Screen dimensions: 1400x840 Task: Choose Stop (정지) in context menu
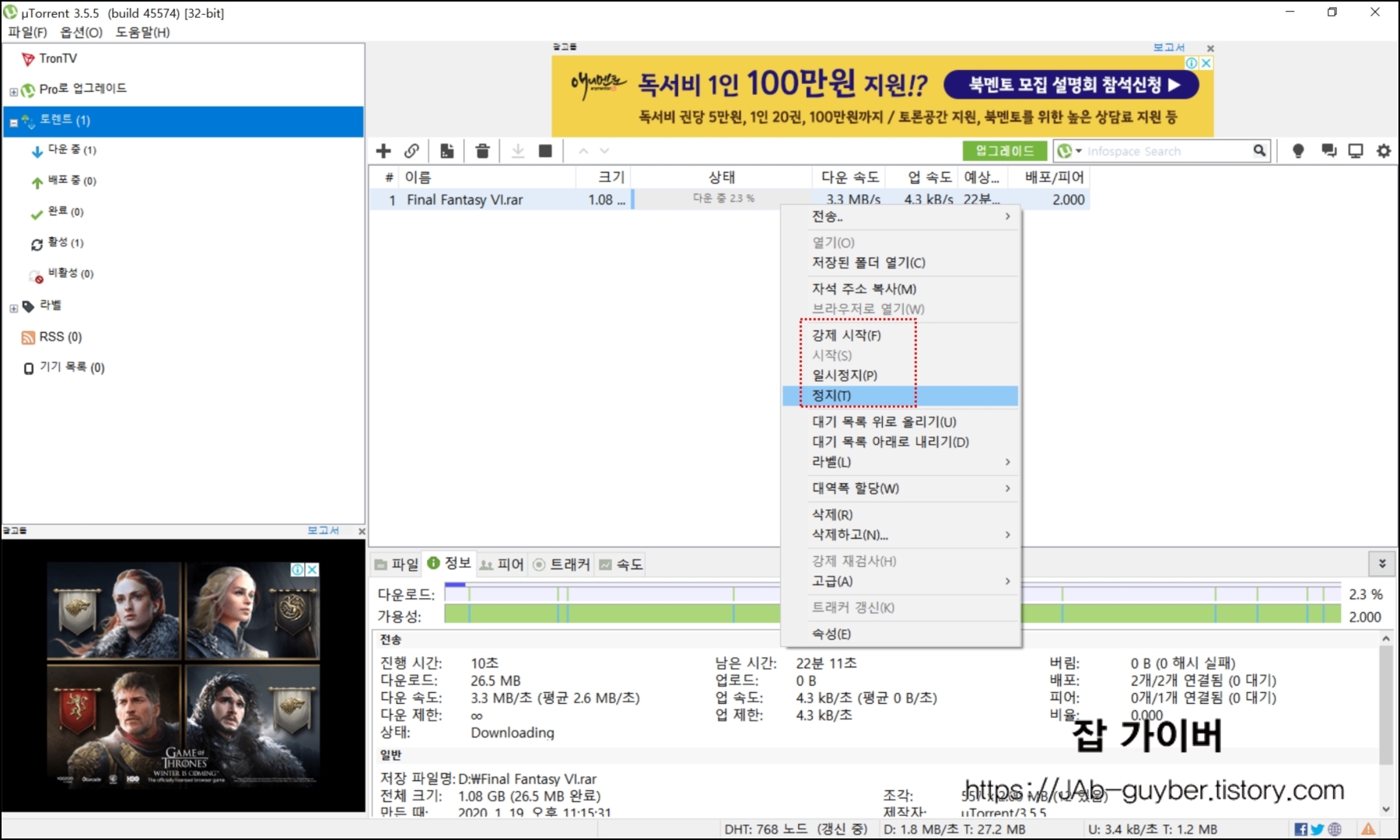pos(901,396)
